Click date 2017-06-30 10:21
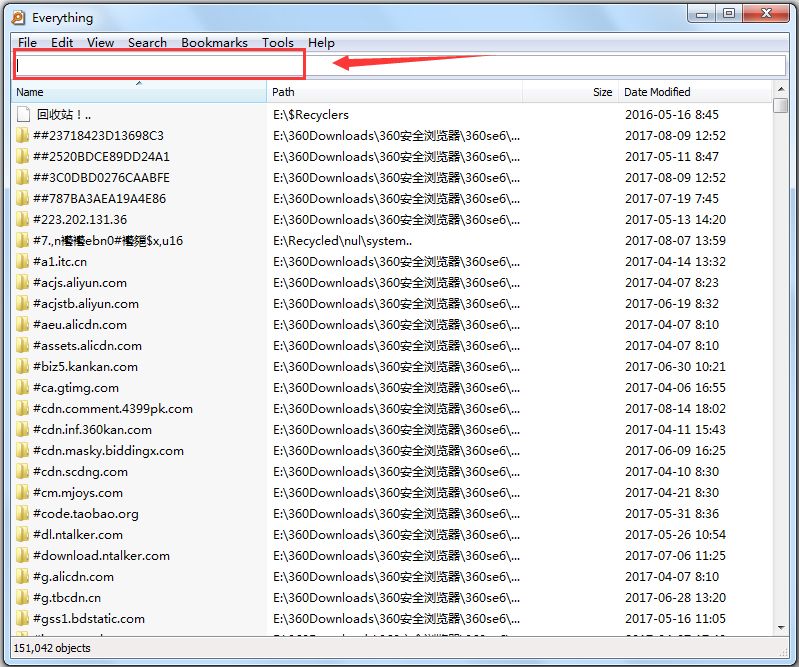This screenshot has height=667, width=799. click(x=675, y=367)
